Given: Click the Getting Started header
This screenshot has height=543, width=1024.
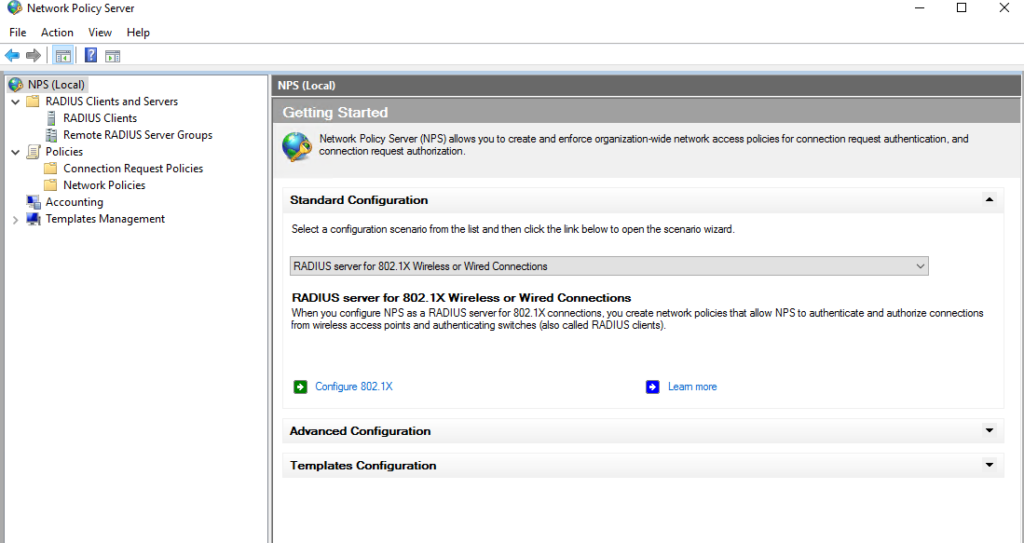Looking at the screenshot, I should (x=335, y=112).
